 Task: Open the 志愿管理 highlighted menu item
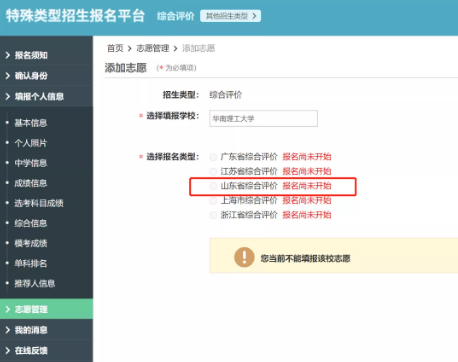(46, 309)
